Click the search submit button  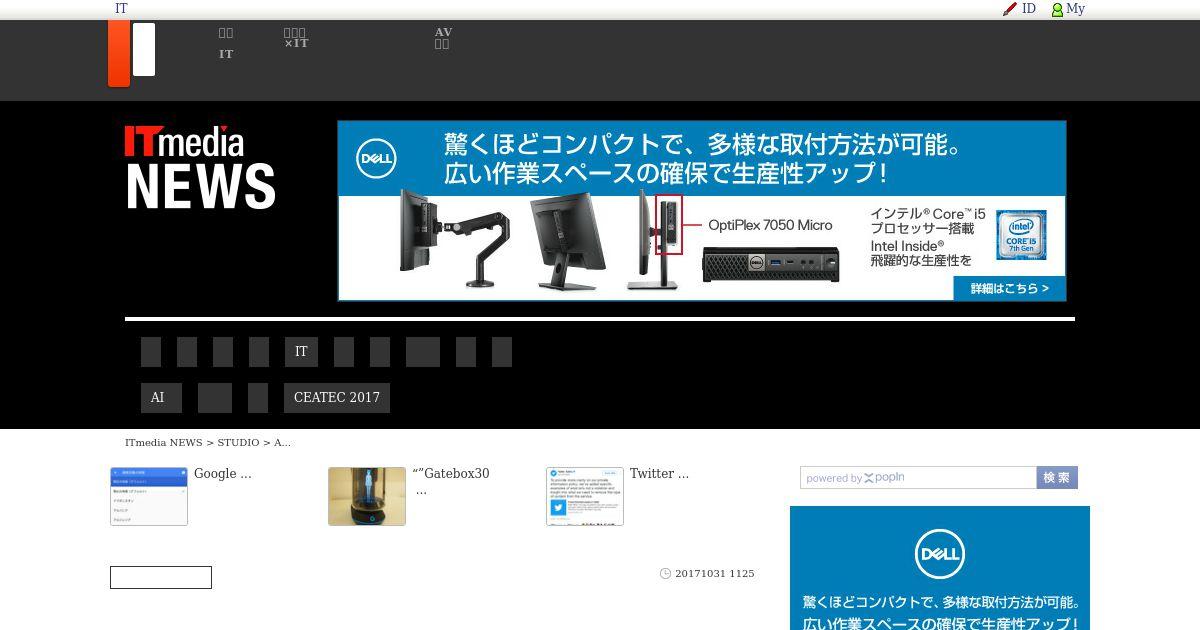(1057, 478)
